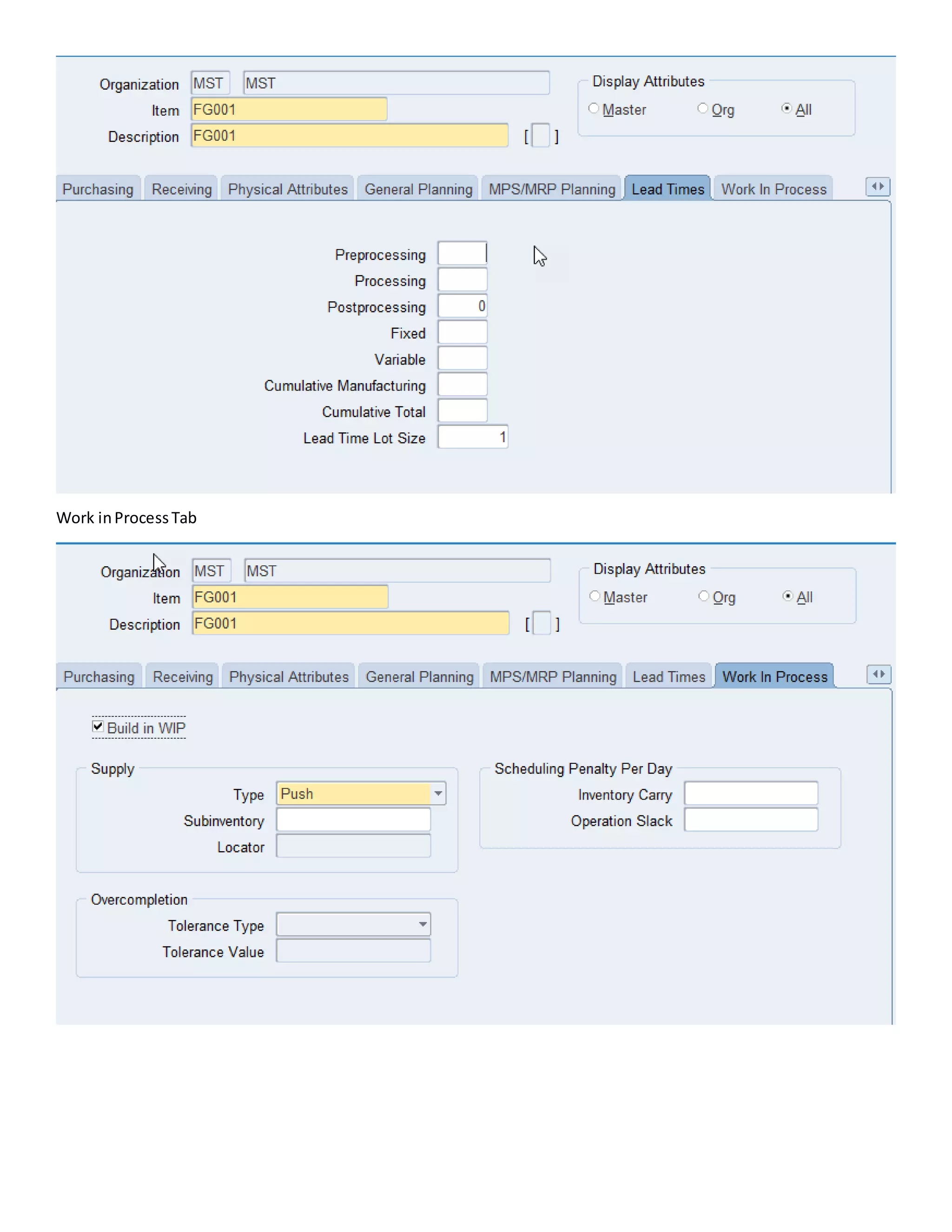Image resolution: width=952 pixels, height=1232 pixels.
Task: Click the bracketed flexfield box in lower form
Action: point(542,624)
